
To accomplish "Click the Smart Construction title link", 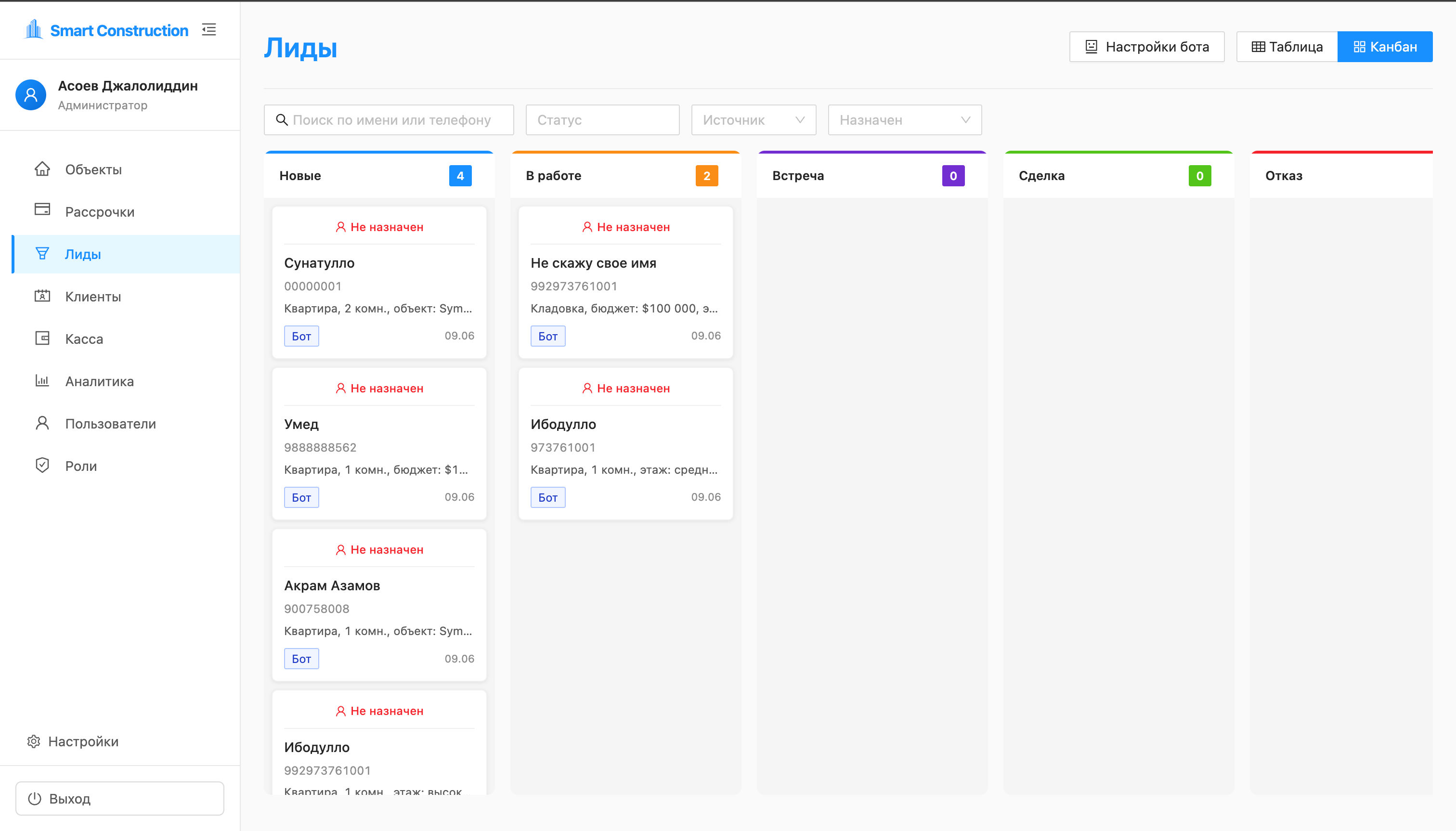I will pyautogui.click(x=119, y=30).
